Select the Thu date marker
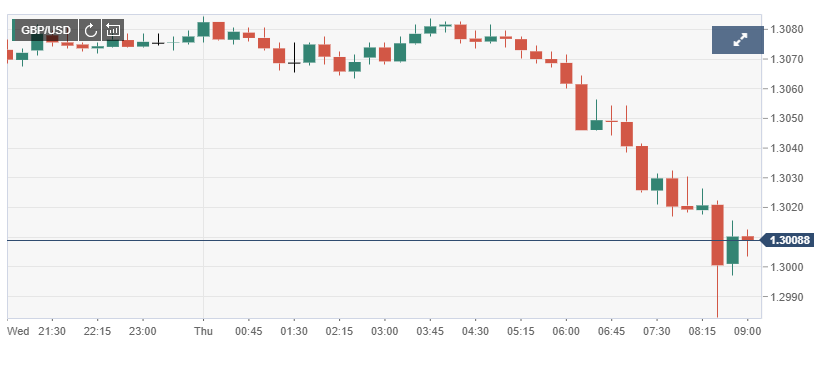The width and height of the screenshot is (818, 369). pyautogui.click(x=203, y=331)
